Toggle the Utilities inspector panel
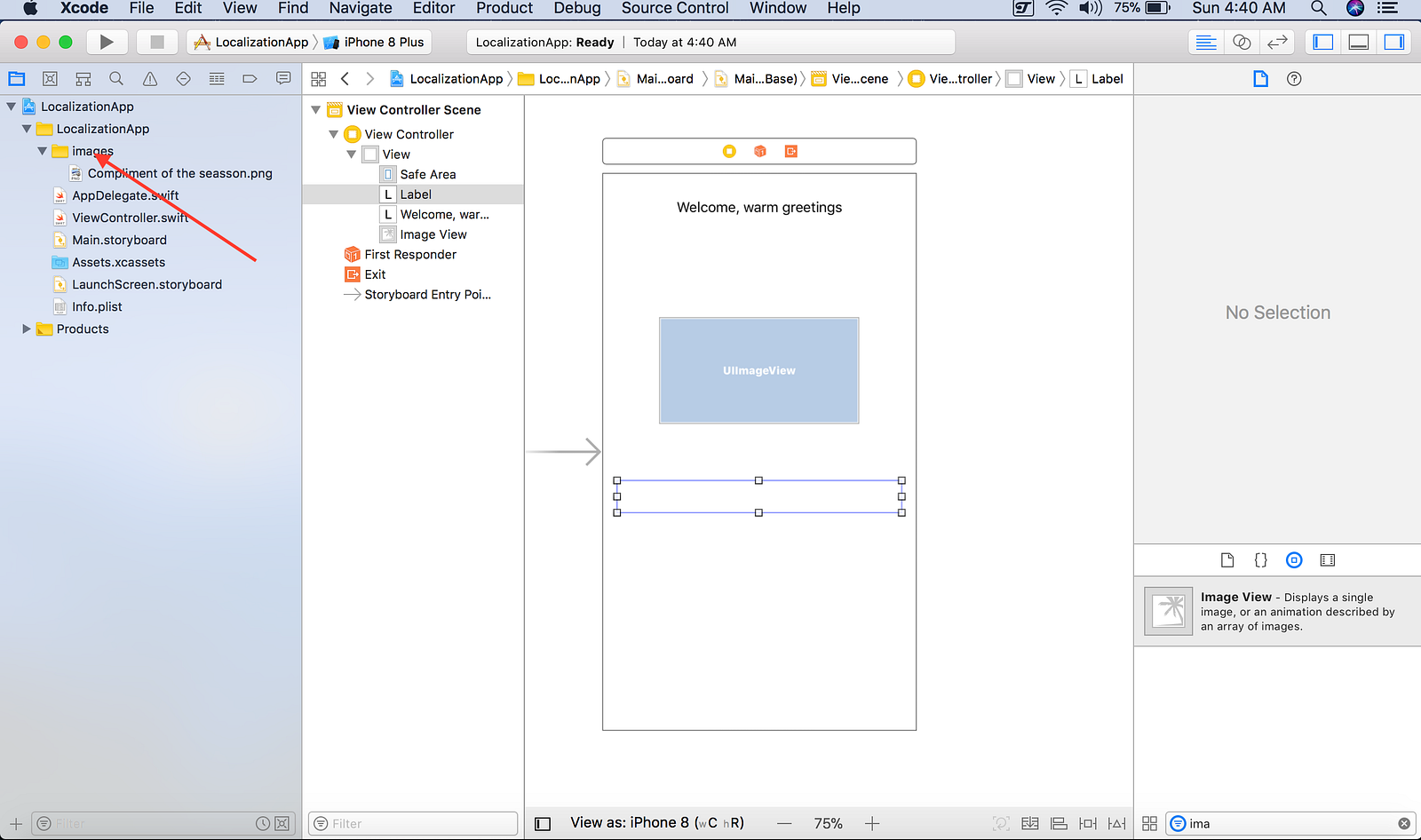The width and height of the screenshot is (1421, 840). [1394, 42]
